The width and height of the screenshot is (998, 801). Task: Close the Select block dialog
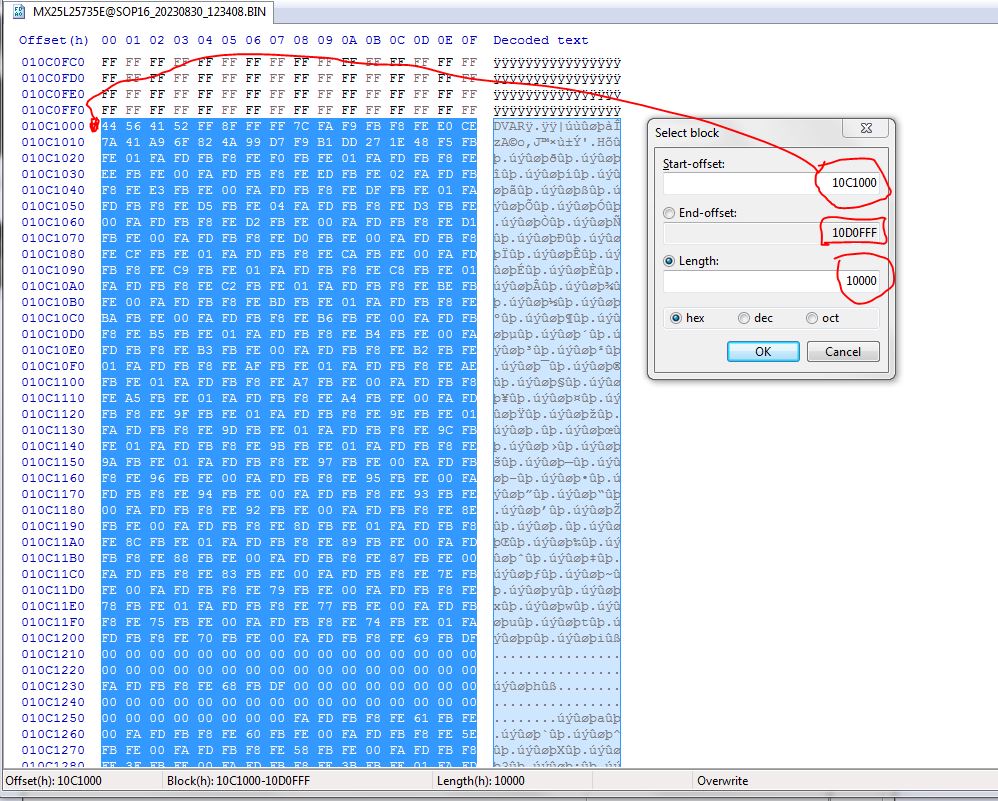tap(866, 128)
